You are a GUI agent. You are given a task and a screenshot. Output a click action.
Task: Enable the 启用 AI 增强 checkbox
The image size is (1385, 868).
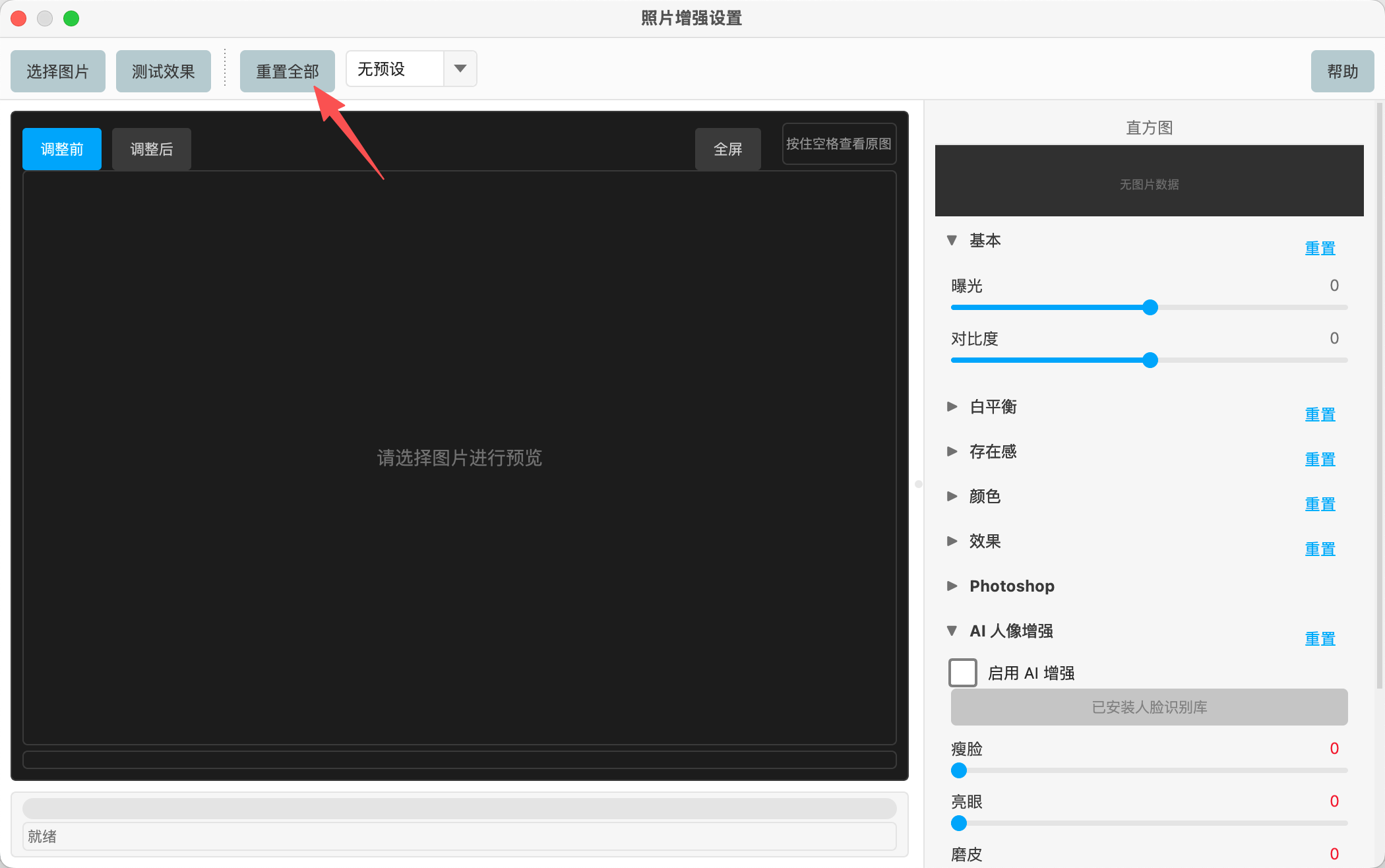(963, 672)
